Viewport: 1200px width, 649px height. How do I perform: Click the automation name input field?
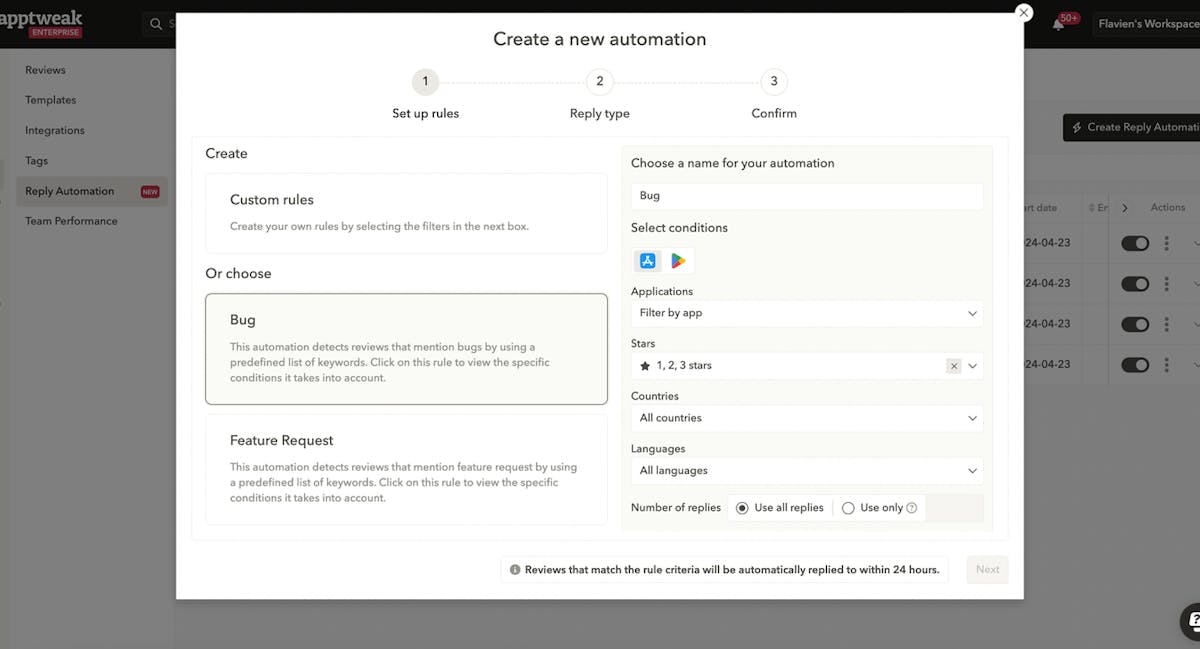[807, 196]
